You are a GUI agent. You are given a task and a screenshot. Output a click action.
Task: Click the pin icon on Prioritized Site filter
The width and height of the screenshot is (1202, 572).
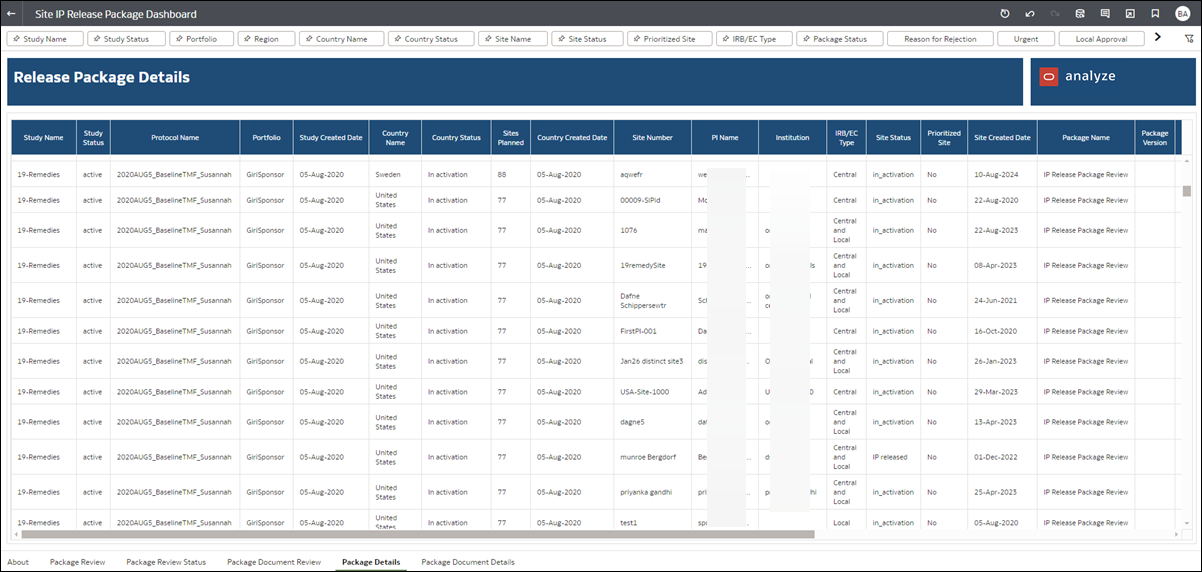tap(639, 39)
